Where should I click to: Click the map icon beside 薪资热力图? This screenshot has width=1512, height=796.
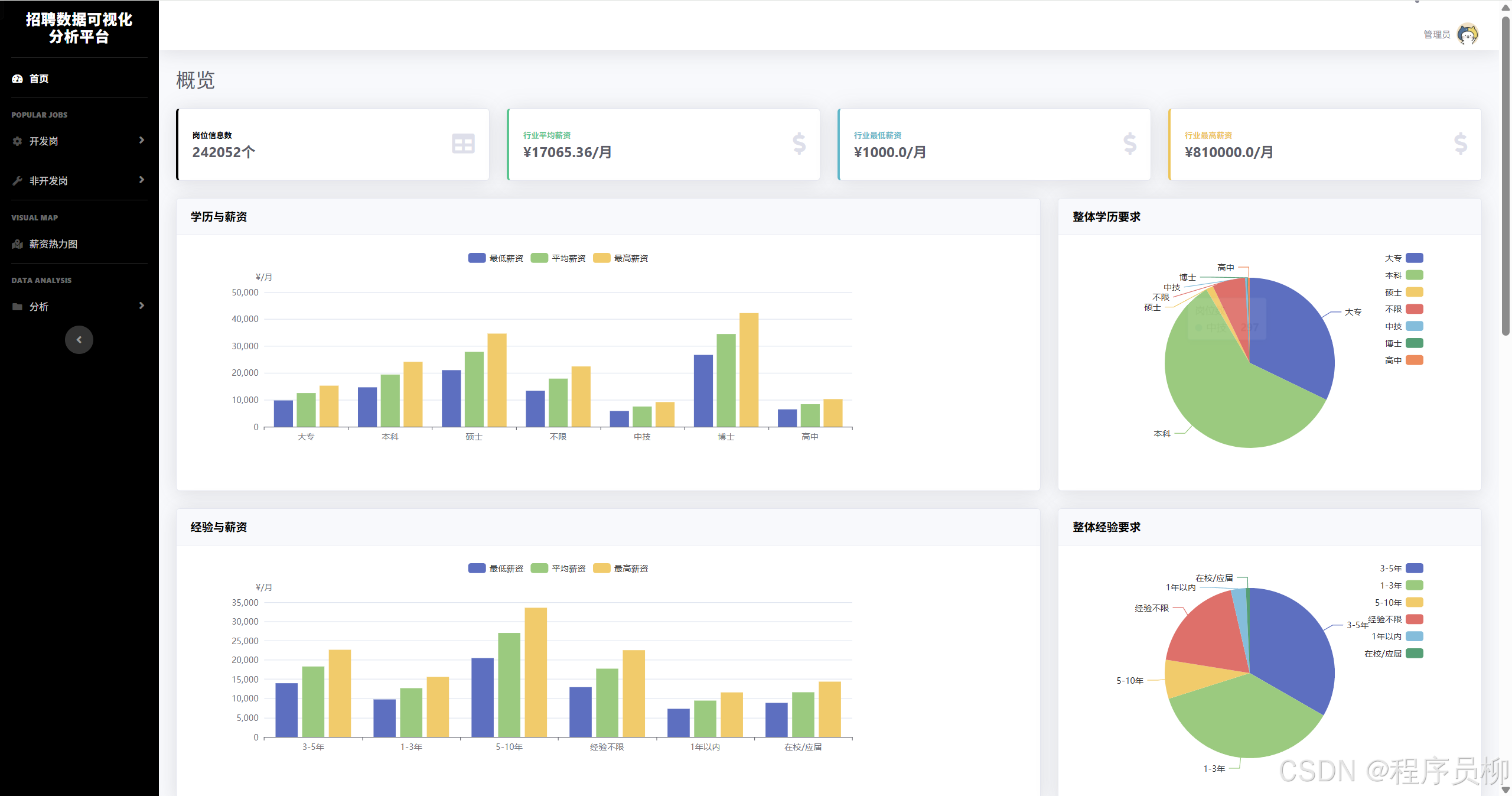pyautogui.click(x=17, y=244)
